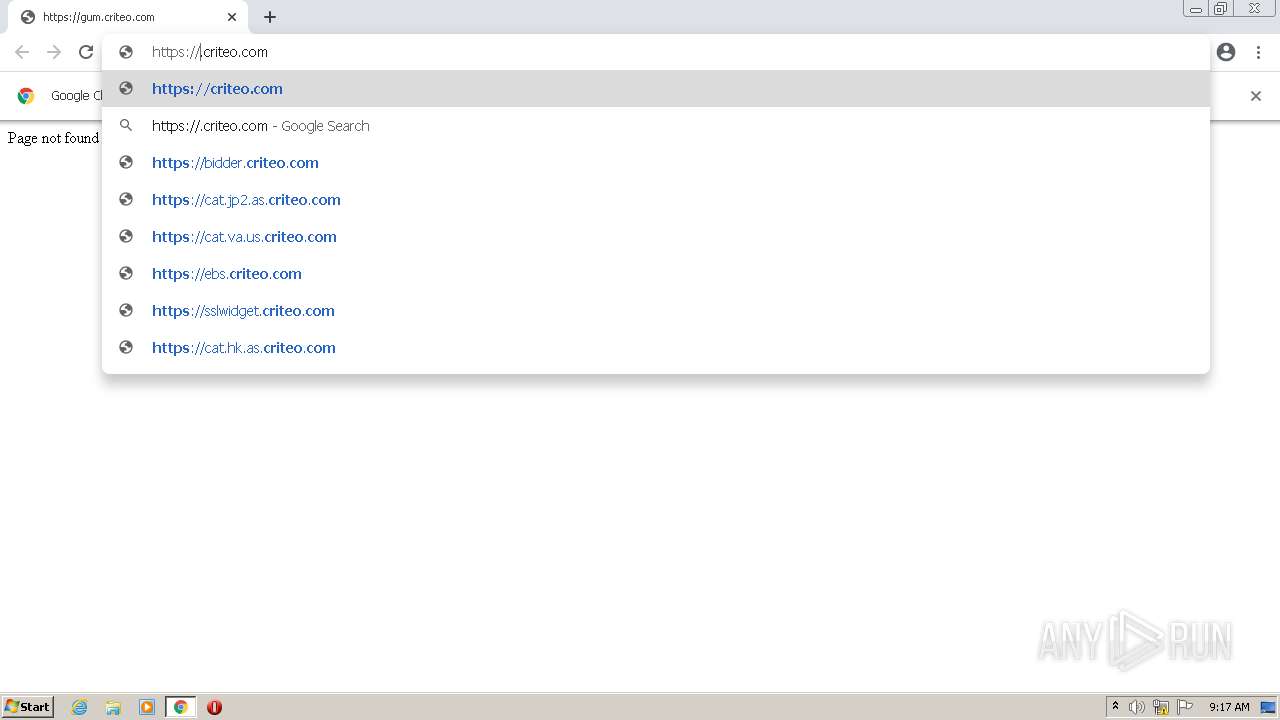Click the globe icon beside ebs.criteo.com
This screenshot has height=720, width=1280.
(x=126, y=273)
